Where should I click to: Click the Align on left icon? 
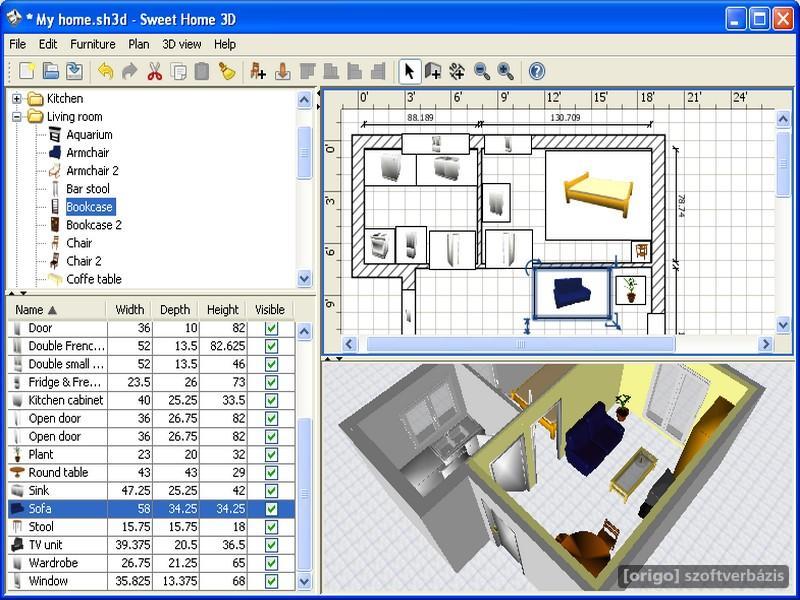point(355,71)
